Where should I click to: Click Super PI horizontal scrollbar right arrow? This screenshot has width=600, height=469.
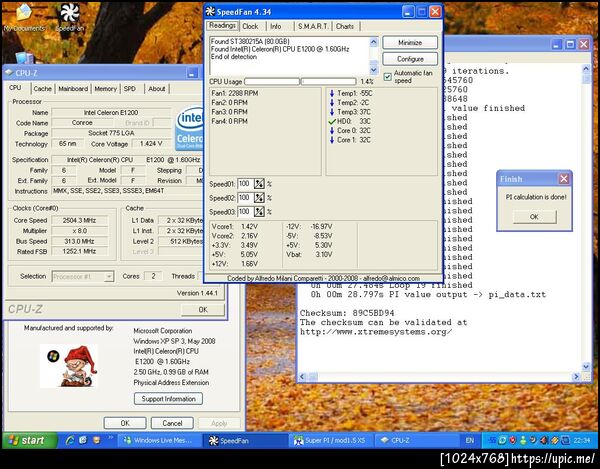(x=576, y=376)
